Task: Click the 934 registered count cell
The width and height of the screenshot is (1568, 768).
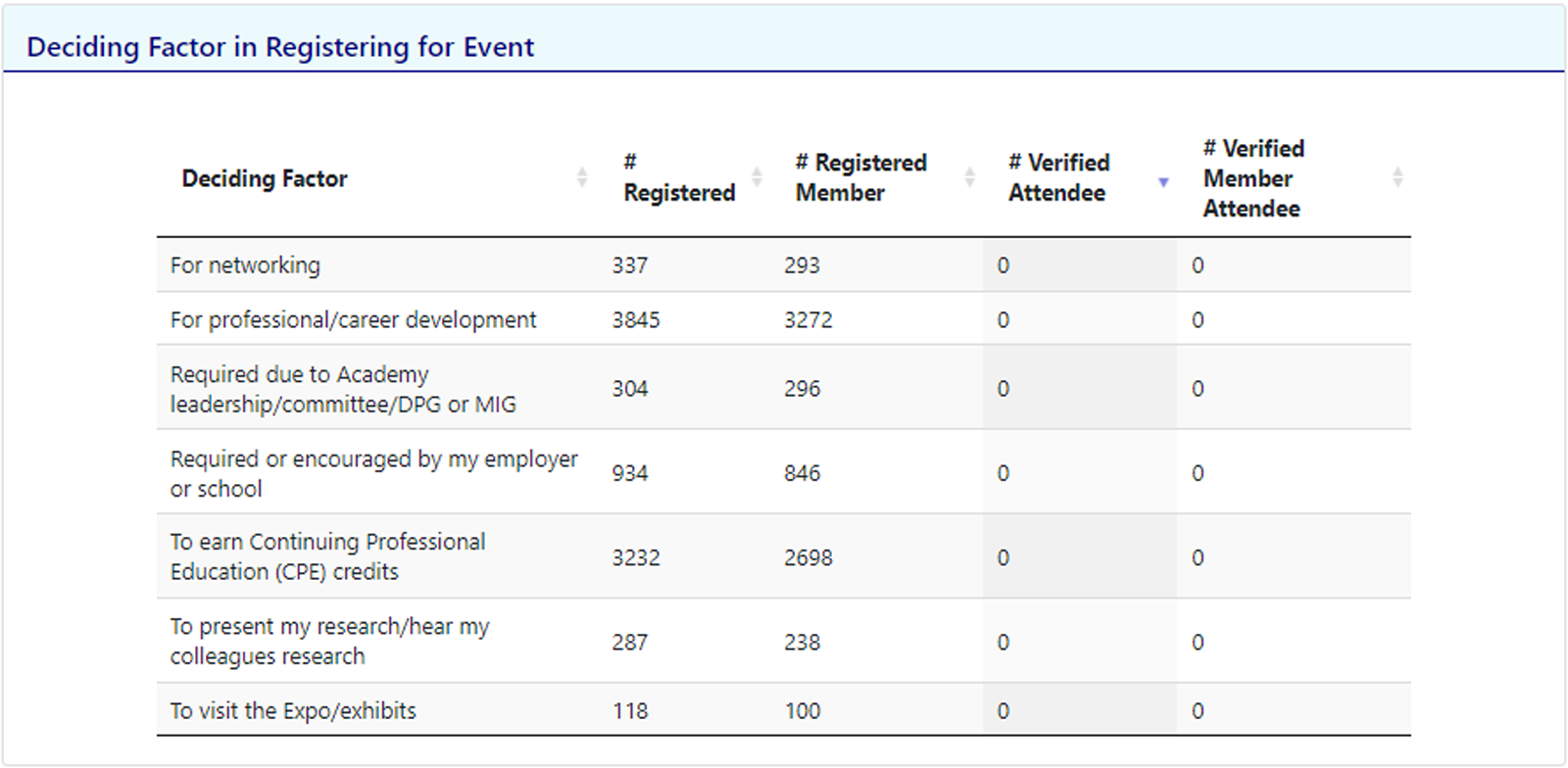Action: [x=630, y=473]
